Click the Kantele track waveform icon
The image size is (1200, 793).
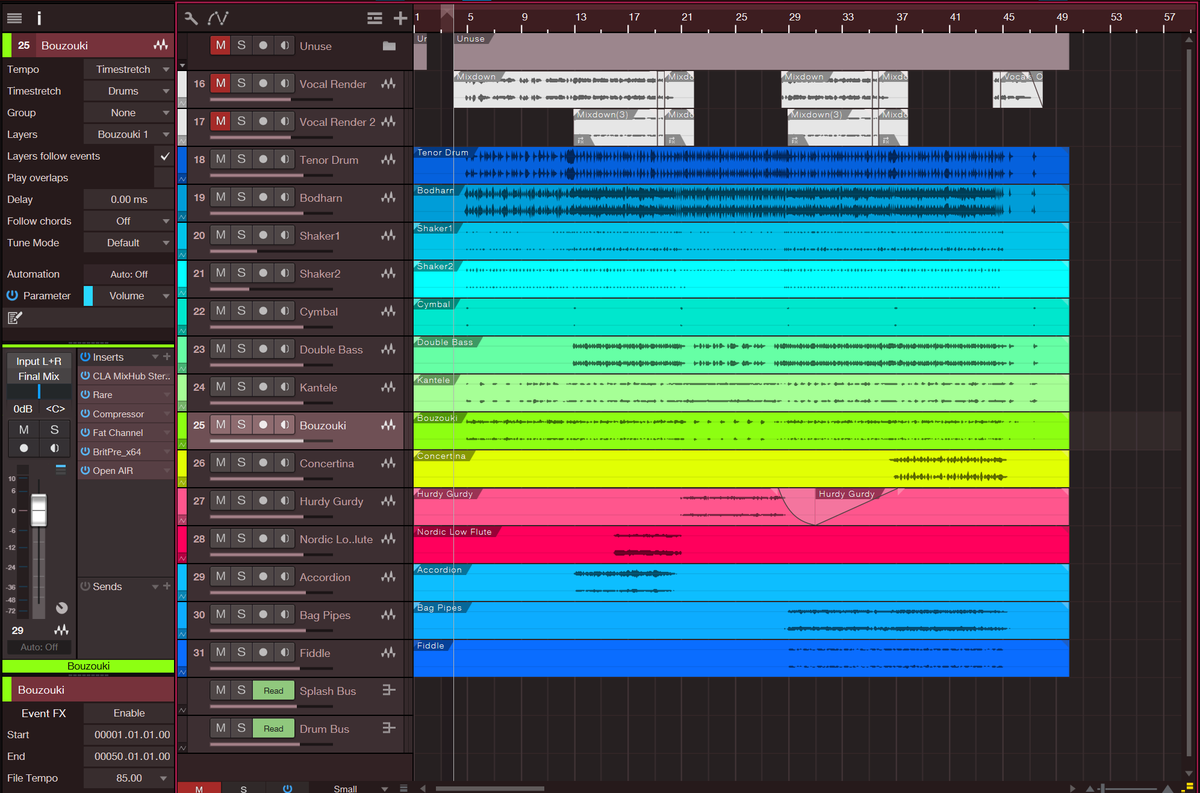tap(388, 387)
